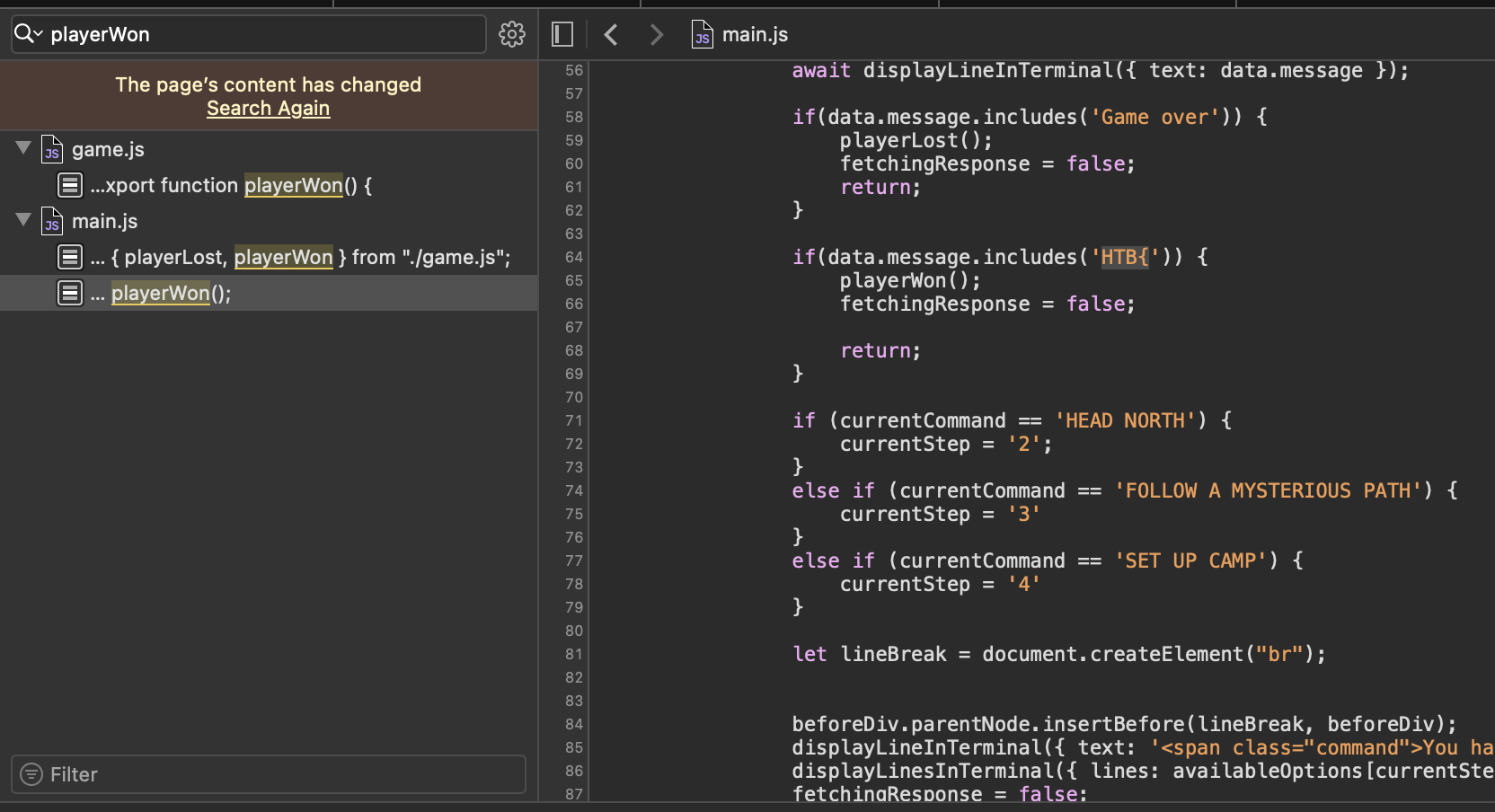Open the playerLost, playerWon import result
Screen dimensions: 1495x812
[300, 257]
